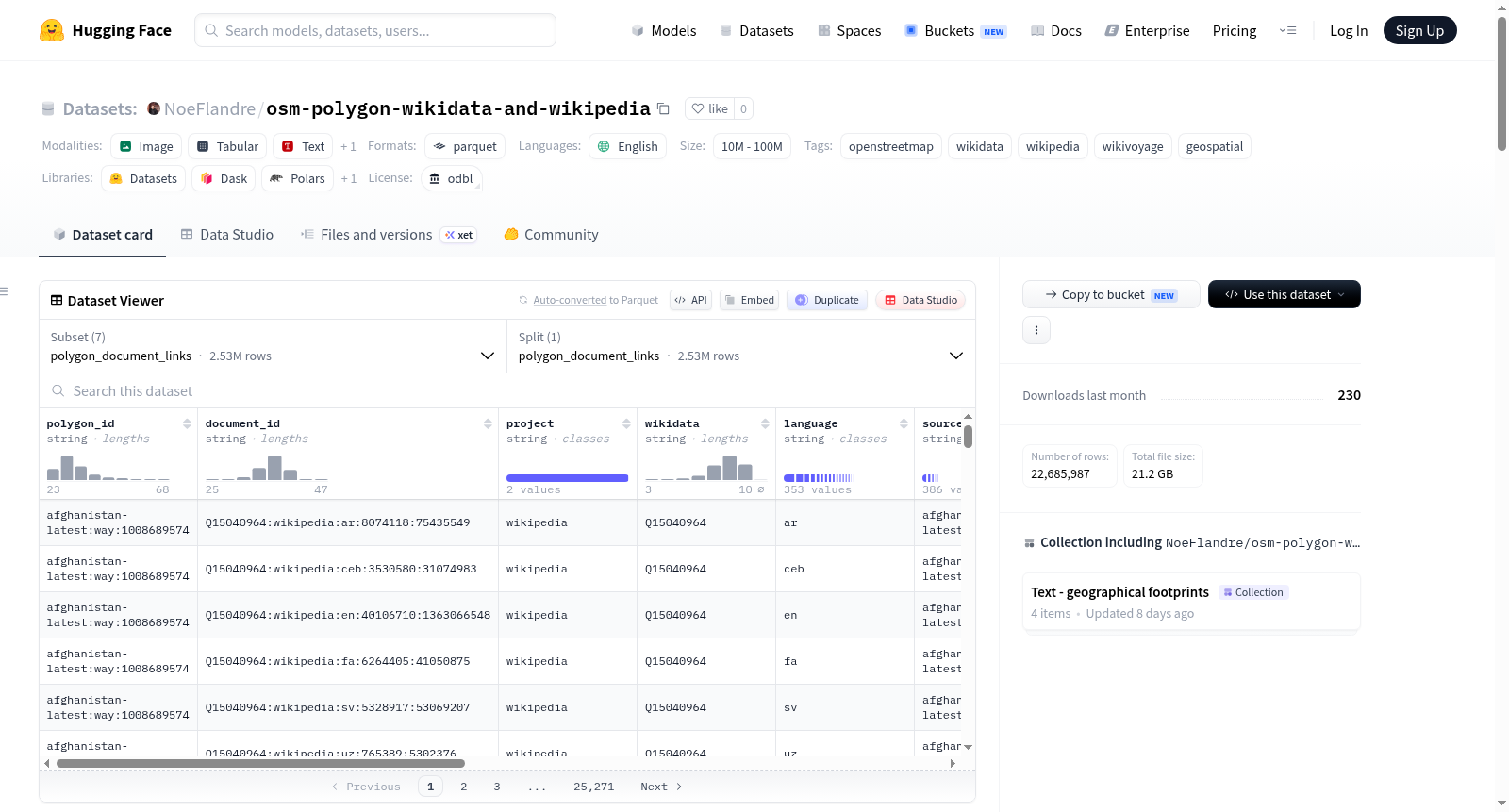Copy dataset name with the copy icon
The width and height of the screenshot is (1509, 812).
[663, 108]
